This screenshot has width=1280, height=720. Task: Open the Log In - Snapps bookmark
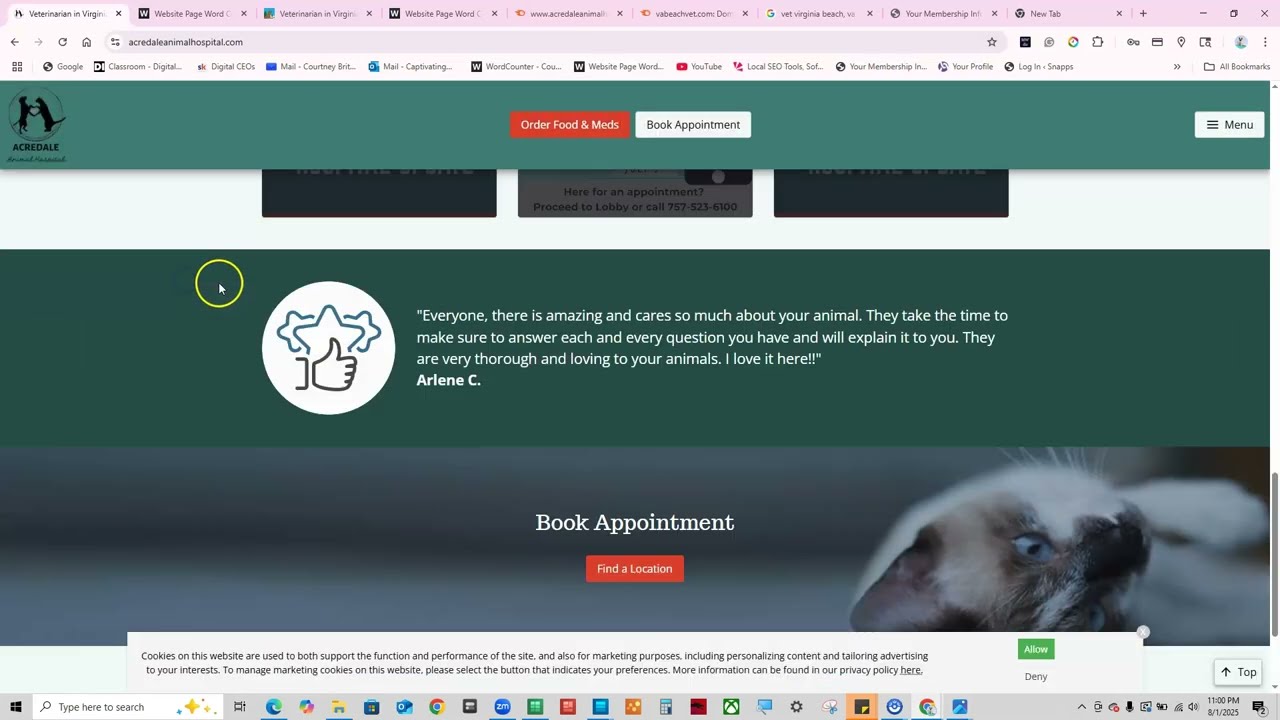point(1039,67)
